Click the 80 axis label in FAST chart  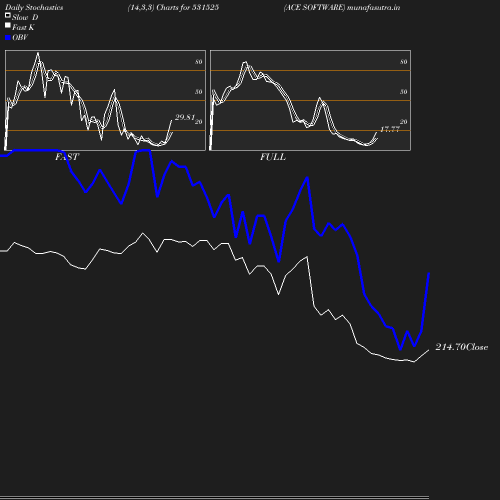click(x=199, y=62)
